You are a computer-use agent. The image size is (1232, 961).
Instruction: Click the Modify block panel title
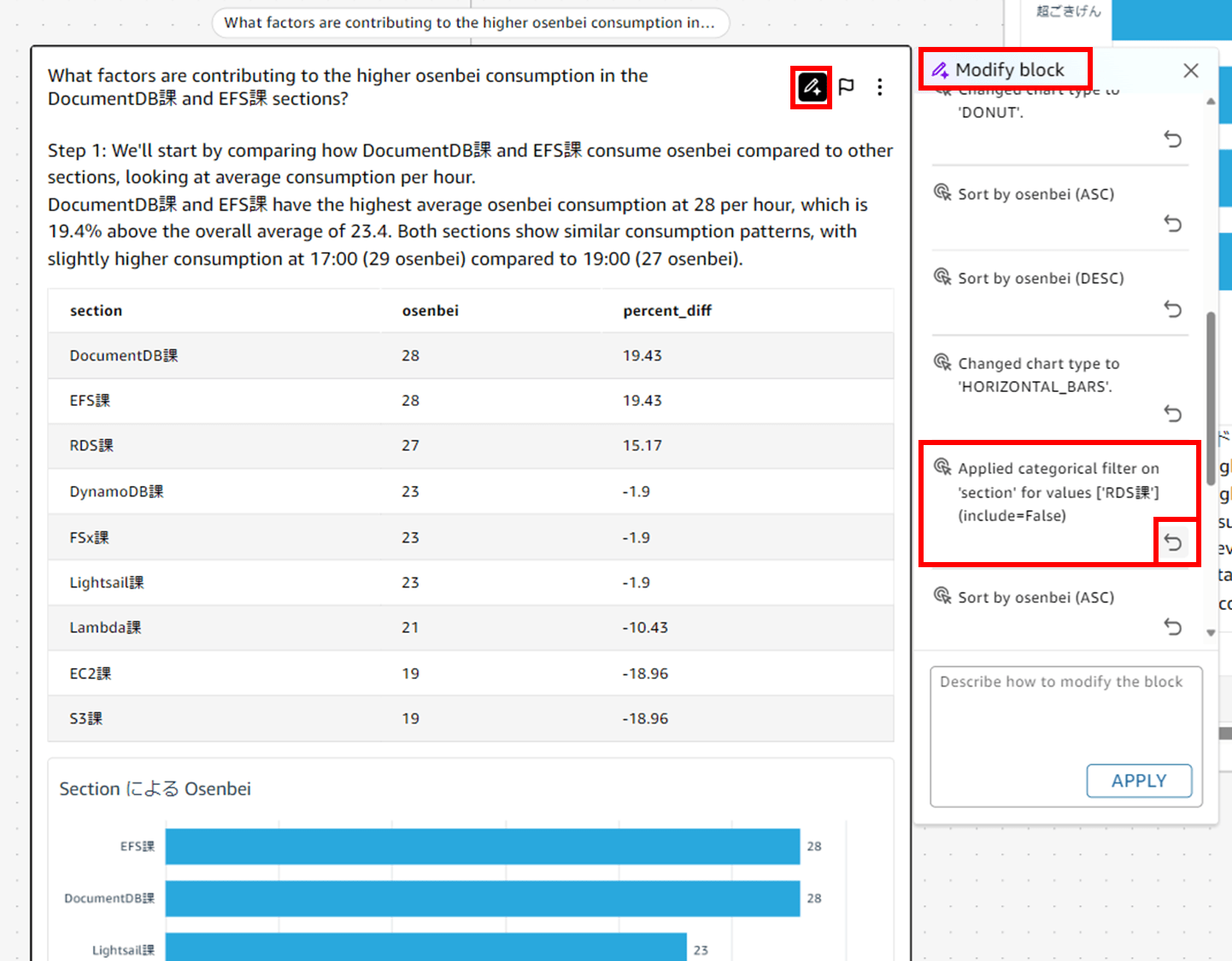[1009, 70]
